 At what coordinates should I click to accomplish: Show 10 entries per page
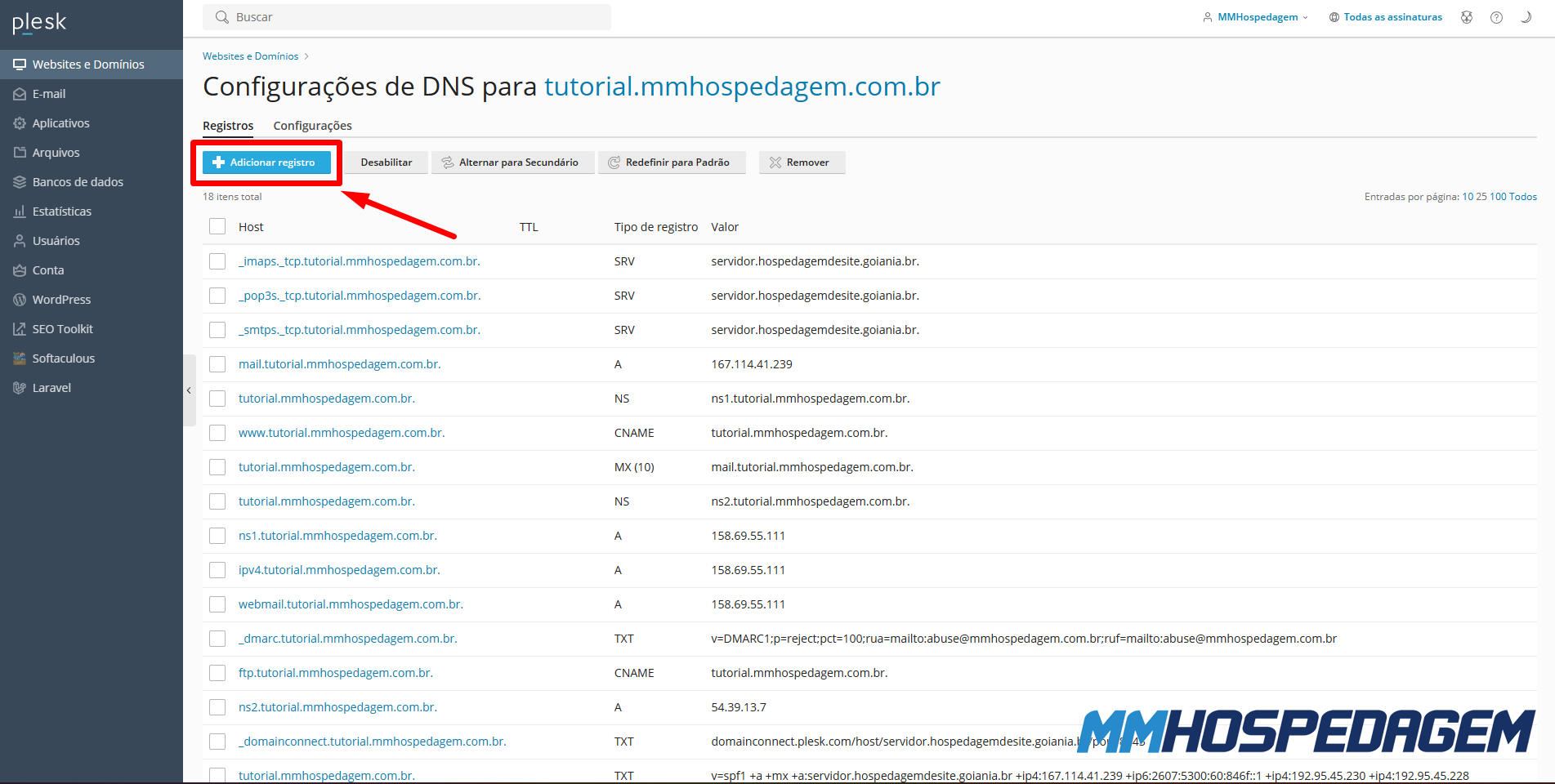tap(1468, 197)
